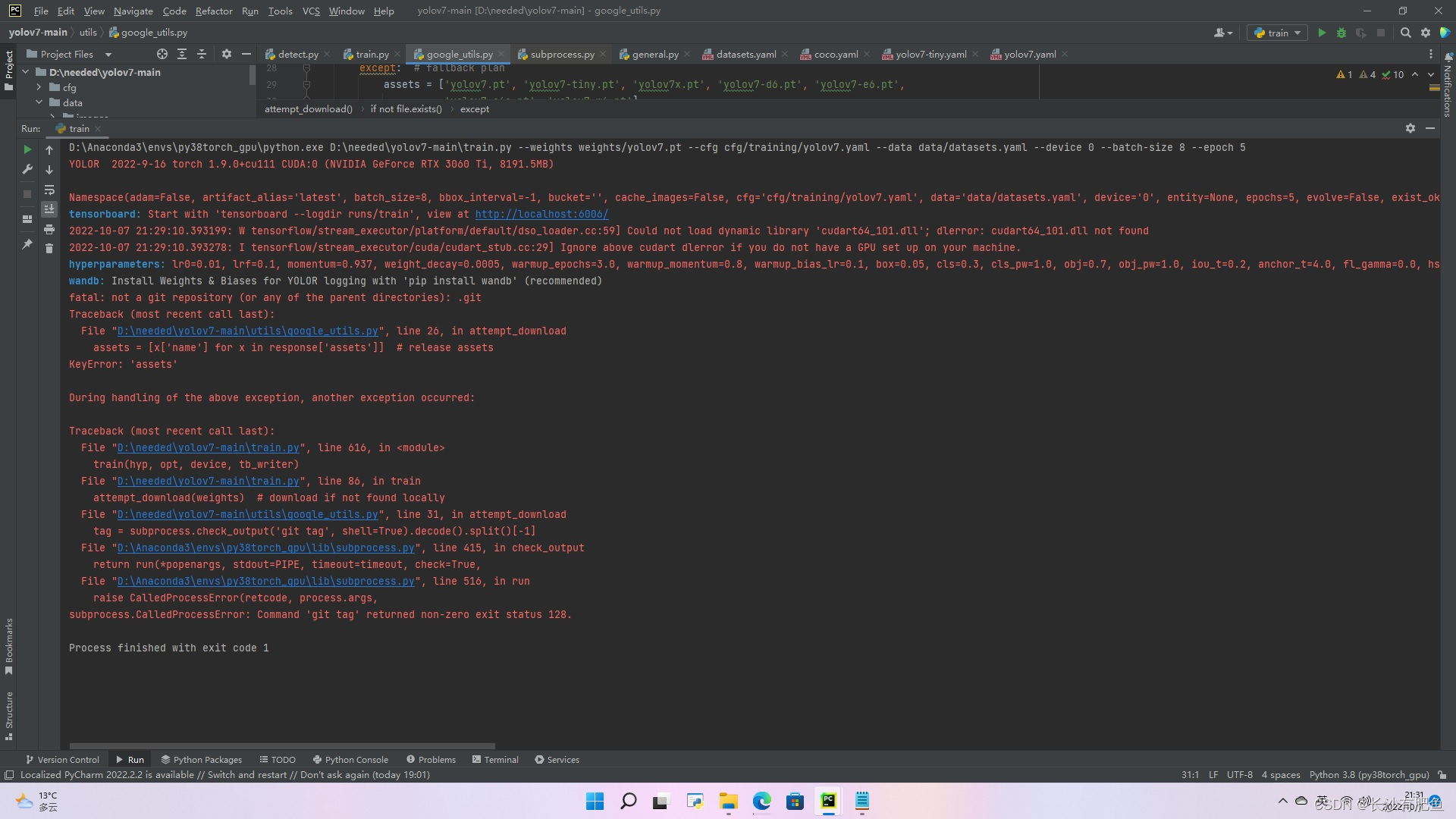Image resolution: width=1456 pixels, height=819 pixels.
Task: Open Search Everywhere magnifier icon
Action: tap(1405, 33)
